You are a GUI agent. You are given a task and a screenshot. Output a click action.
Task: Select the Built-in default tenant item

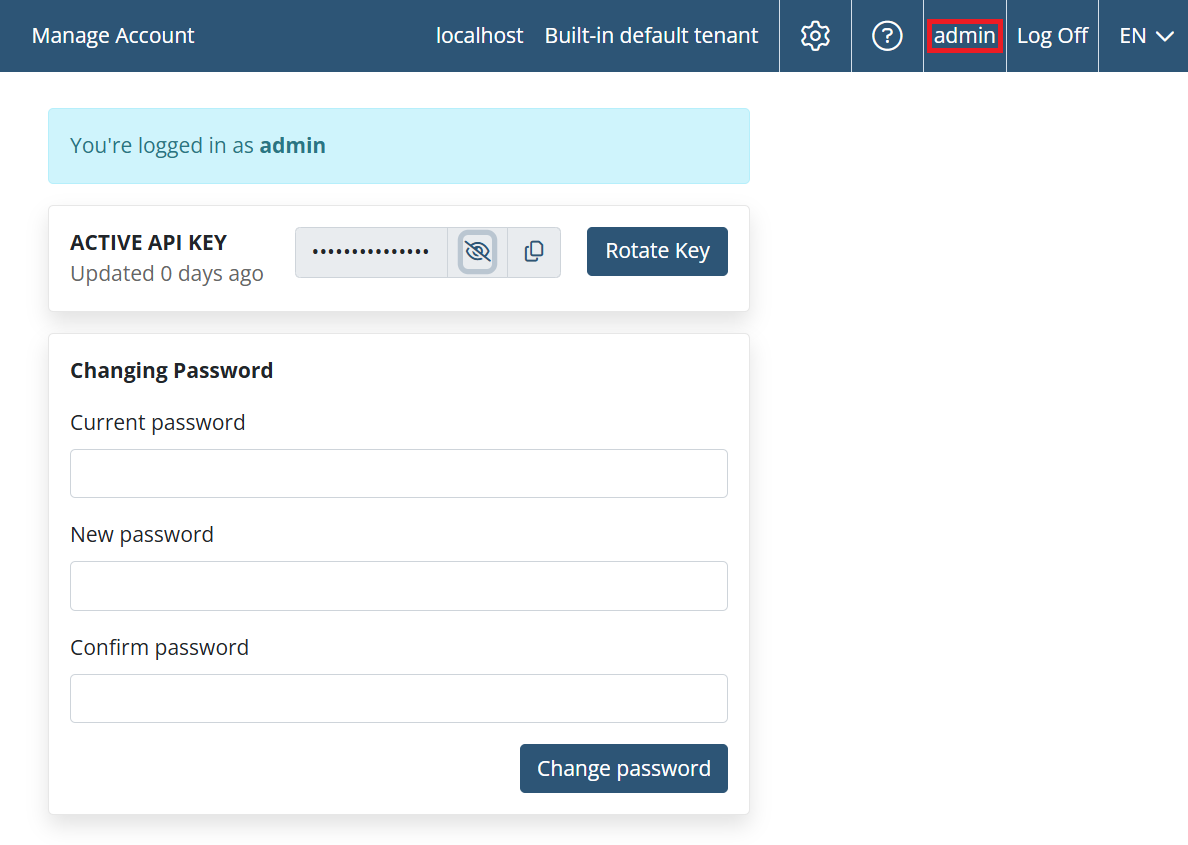[652, 36]
